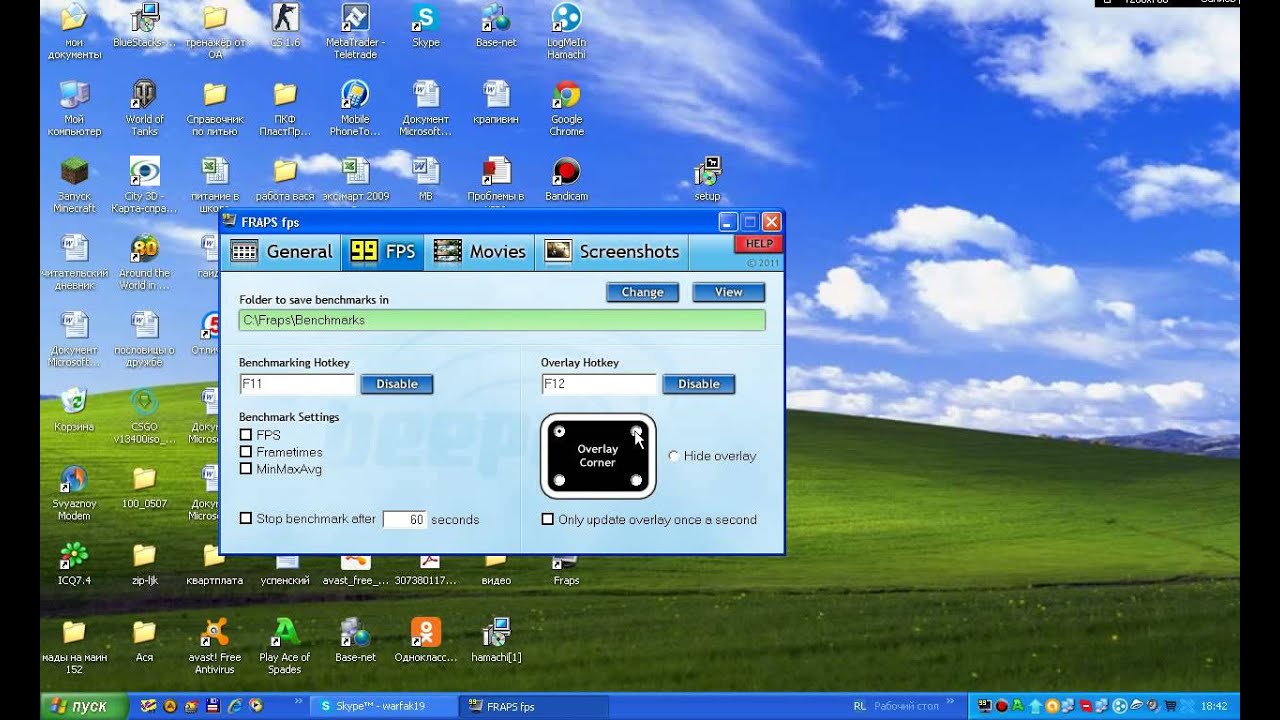This screenshot has height=720, width=1280.
Task: Click View to open benchmarks folder
Action: [x=728, y=292]
